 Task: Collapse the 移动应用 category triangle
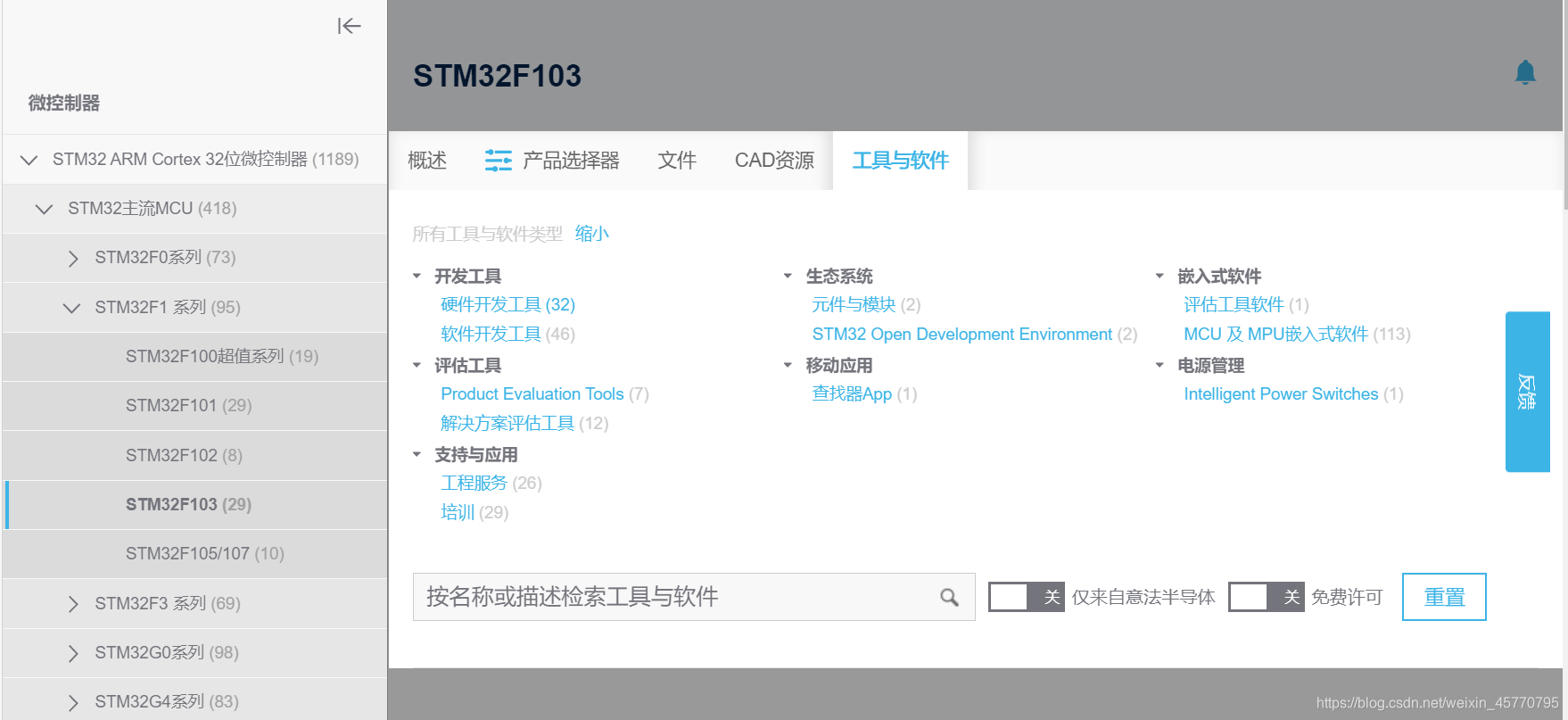(x=788, y=366)
